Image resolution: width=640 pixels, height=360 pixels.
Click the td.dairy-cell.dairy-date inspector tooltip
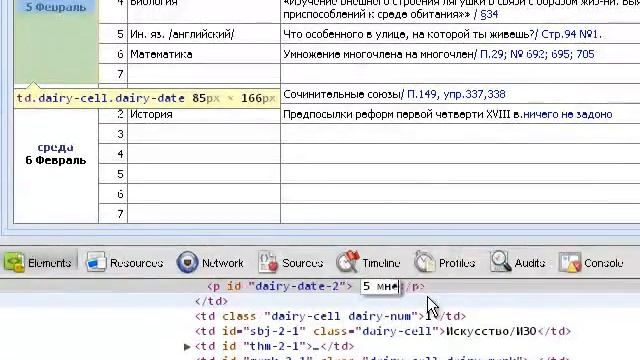147,98
